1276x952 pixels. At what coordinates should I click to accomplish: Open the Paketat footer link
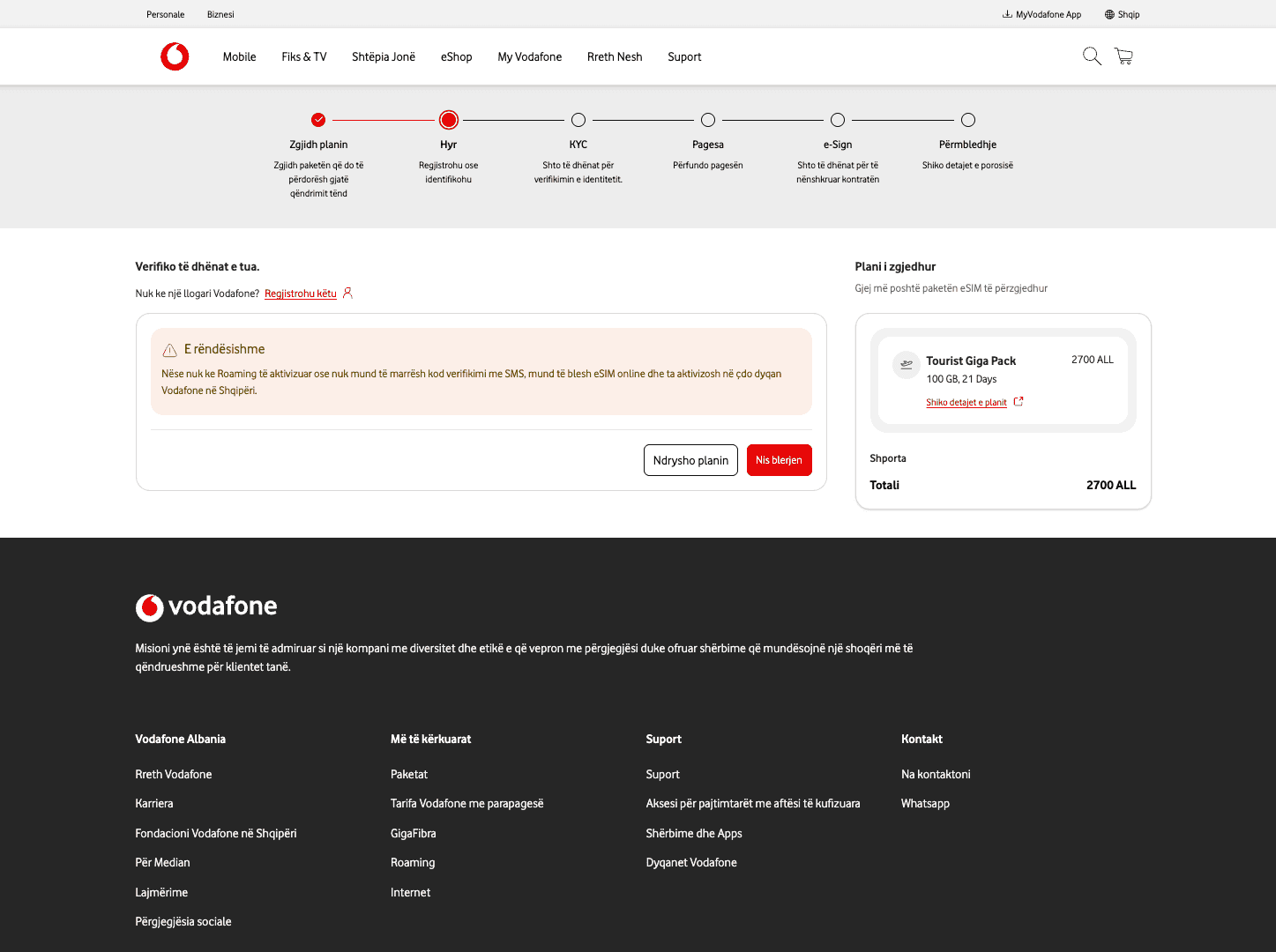coord(409,774)
